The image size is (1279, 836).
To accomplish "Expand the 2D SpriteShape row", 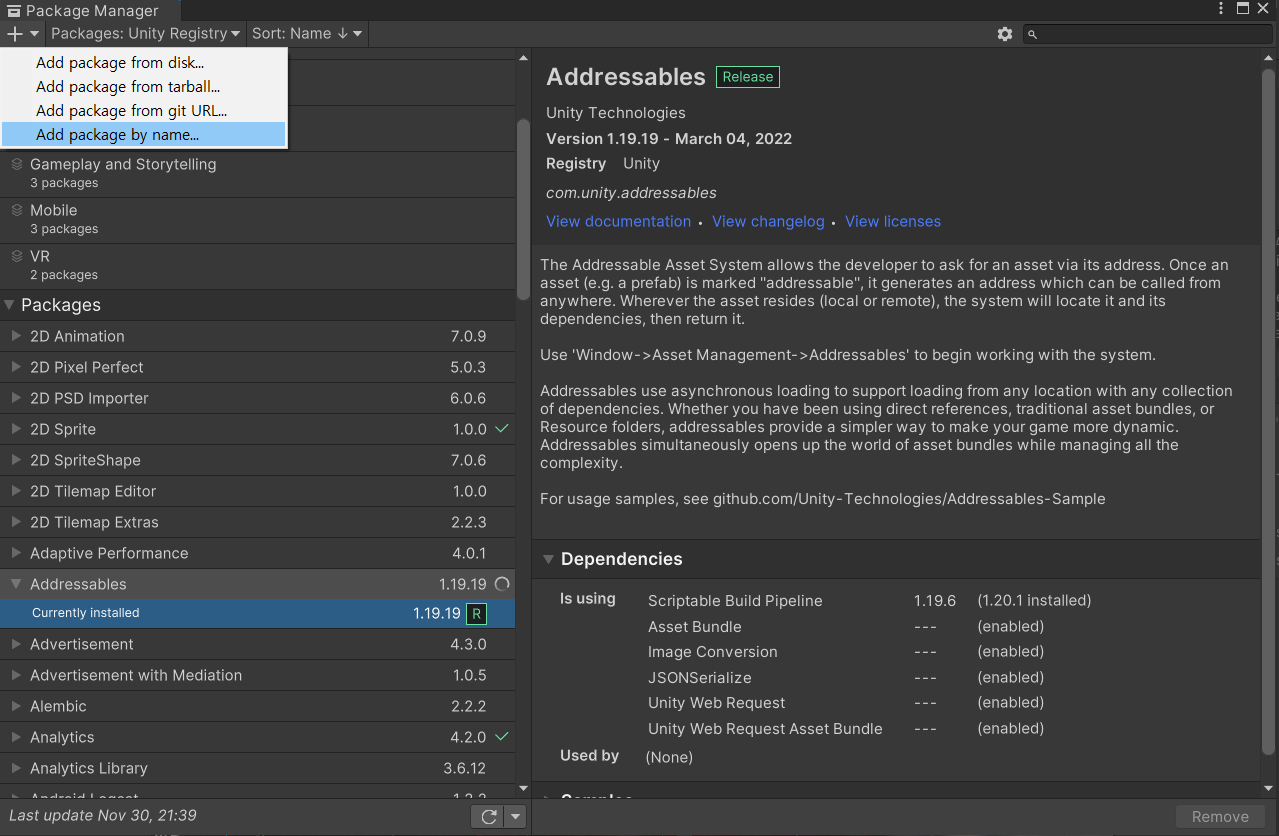I will (16, 460).
